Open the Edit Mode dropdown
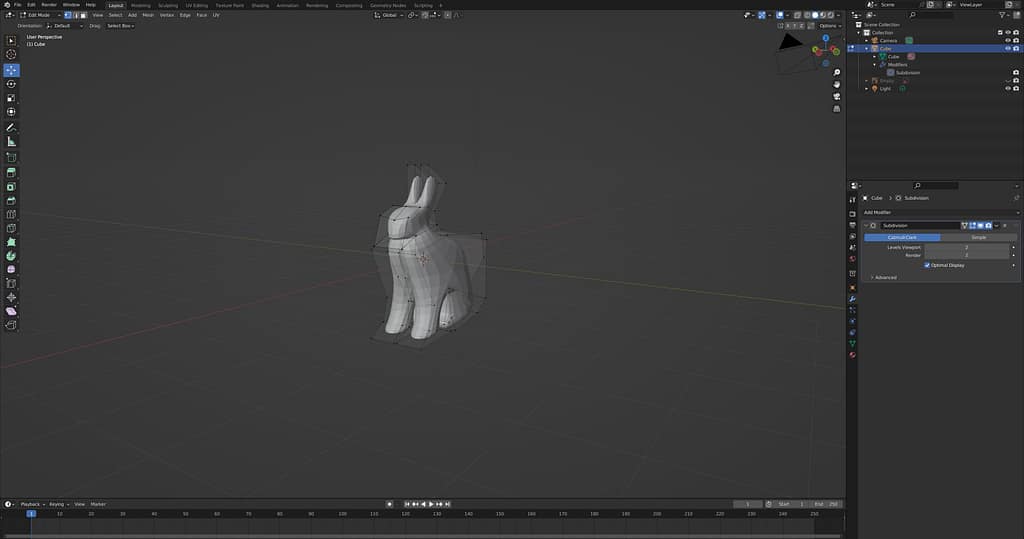This screenshot has height=539, width=1024. (x=42, y=15)
